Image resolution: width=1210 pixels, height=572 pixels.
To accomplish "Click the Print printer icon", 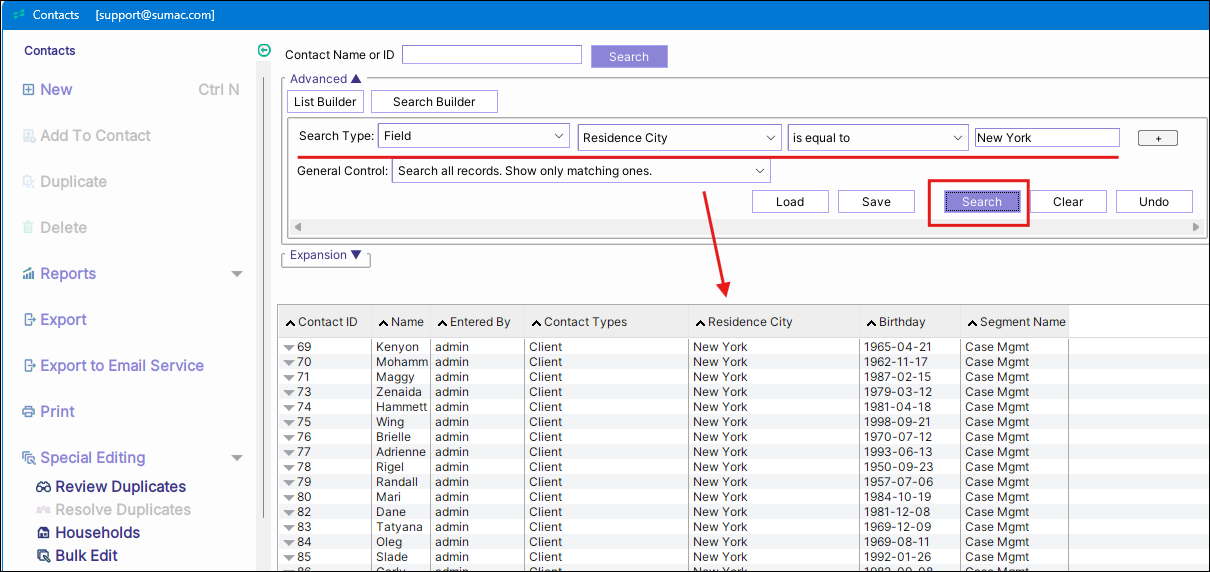I will click(29, 412).
